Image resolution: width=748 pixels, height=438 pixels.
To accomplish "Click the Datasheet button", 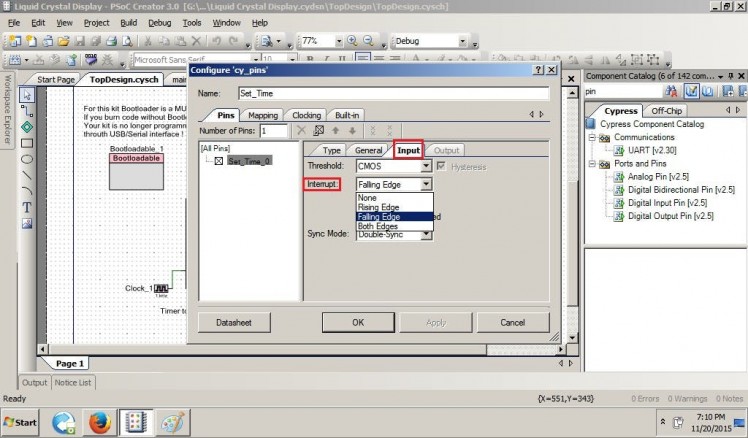I will (234, 323).
